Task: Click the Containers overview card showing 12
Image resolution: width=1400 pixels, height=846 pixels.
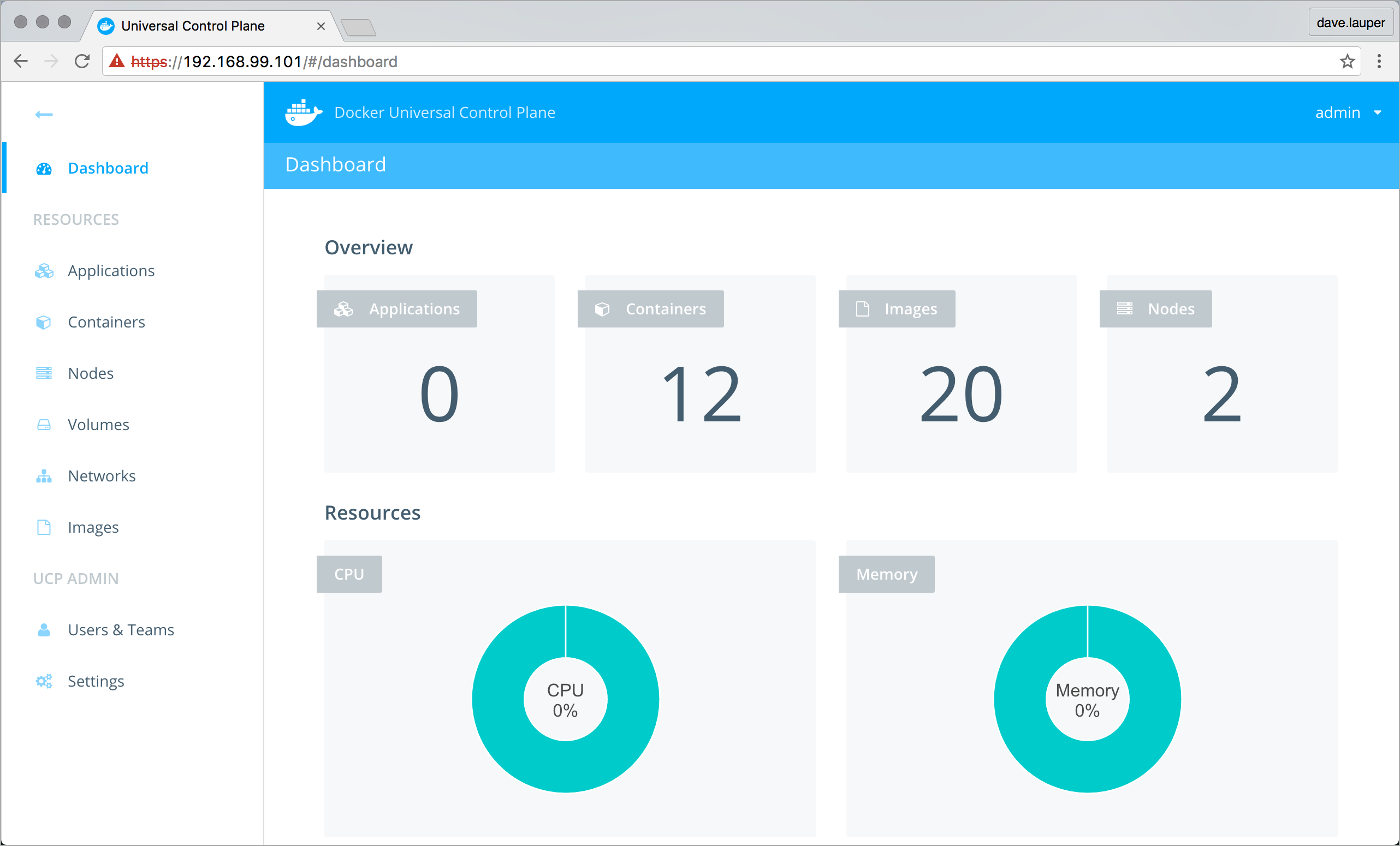Action: 700,393
